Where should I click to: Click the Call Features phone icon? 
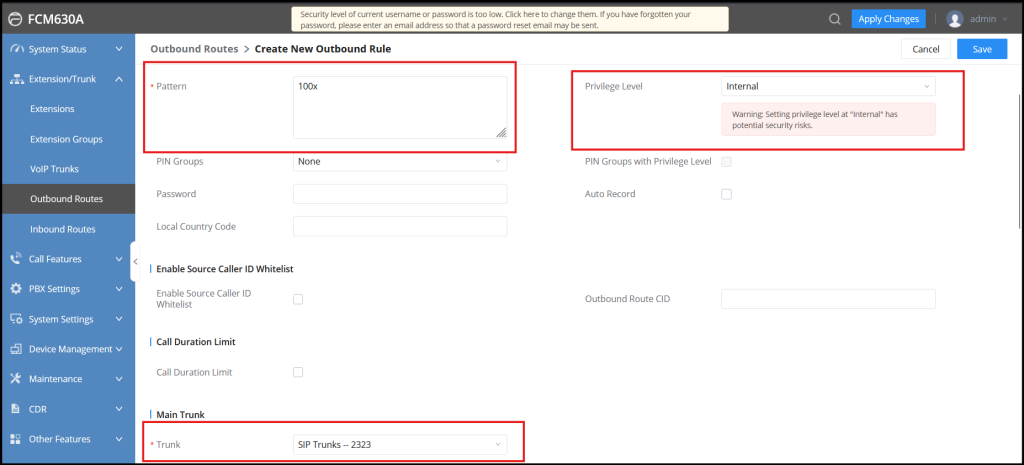coord(16,259)
